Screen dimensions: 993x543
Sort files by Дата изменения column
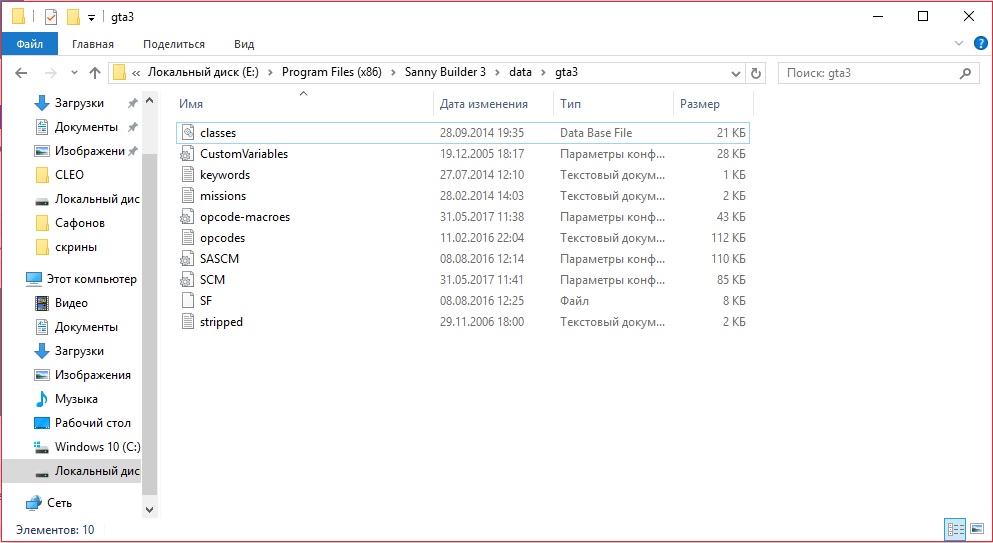(493, 104)
